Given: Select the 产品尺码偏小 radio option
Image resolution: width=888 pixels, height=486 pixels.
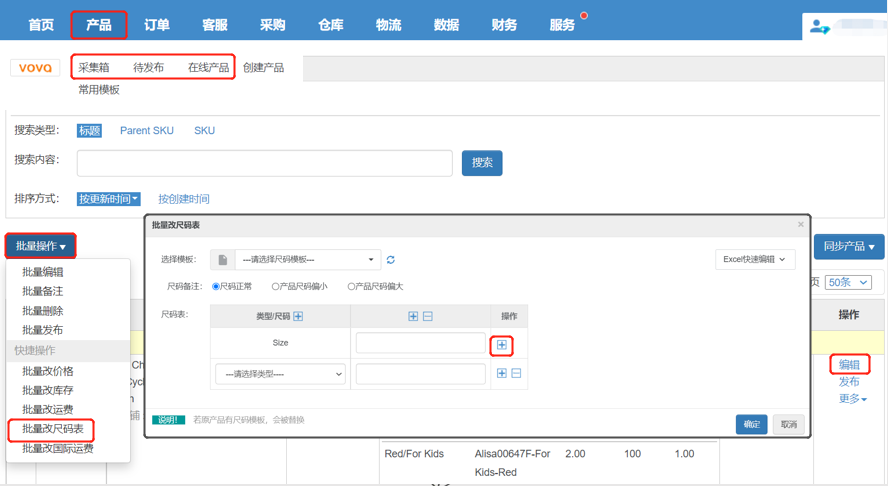Looking at the screenshot, I should [277, 287].
